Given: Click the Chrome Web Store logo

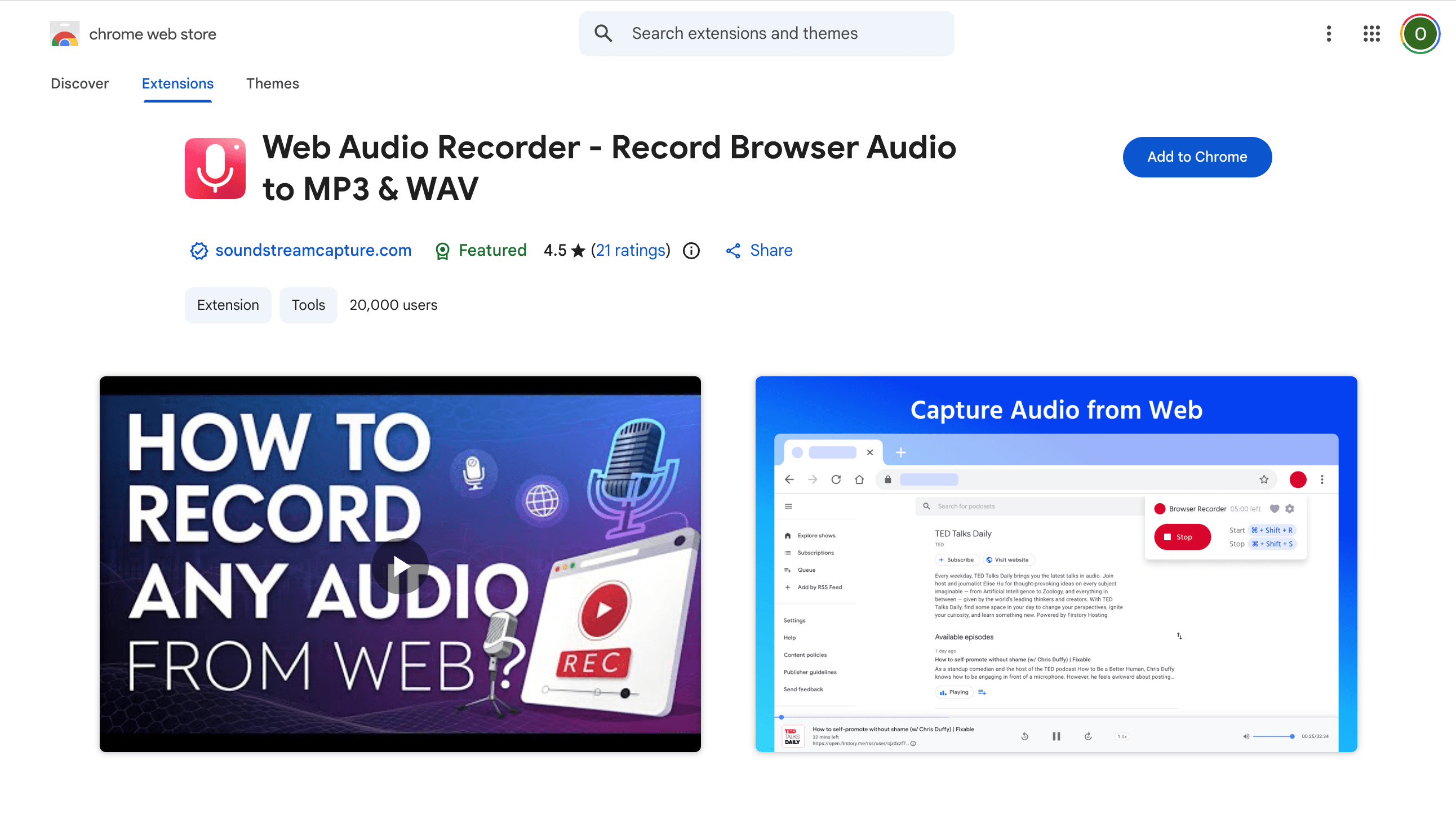Looking at the screenshot, I should (65, 33).
